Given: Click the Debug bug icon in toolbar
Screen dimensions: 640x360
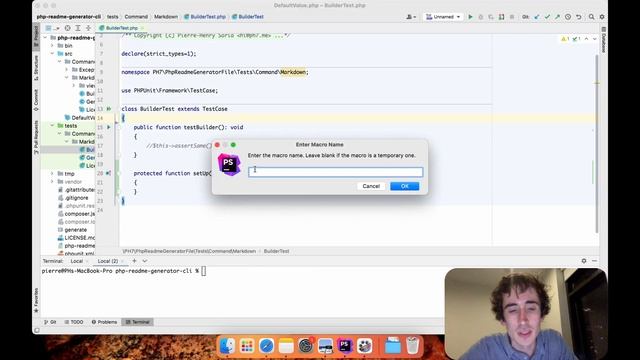Looking at the screenshot, I should click(480, 17).
